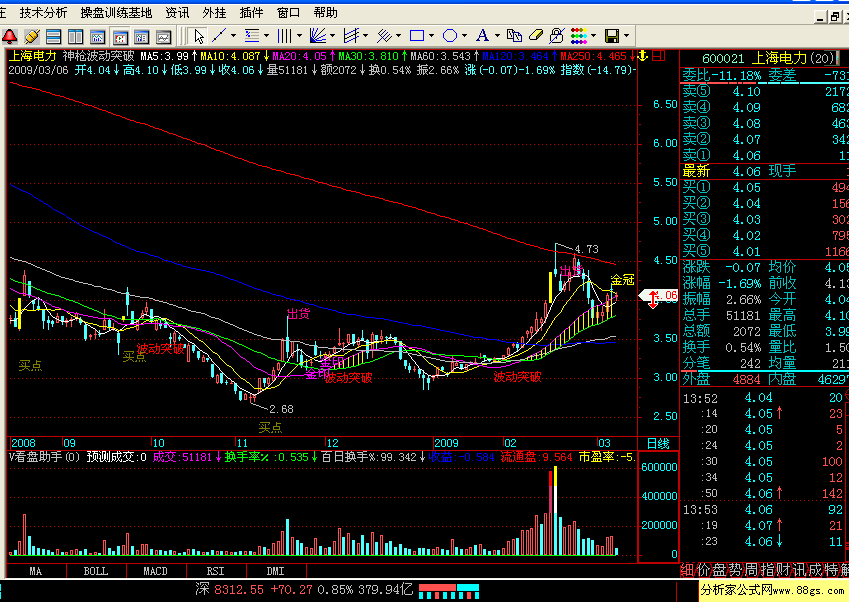Expand the save icon dropdown arrow
Viewport: 849px width, 602px height.
(x=626, y=36)
